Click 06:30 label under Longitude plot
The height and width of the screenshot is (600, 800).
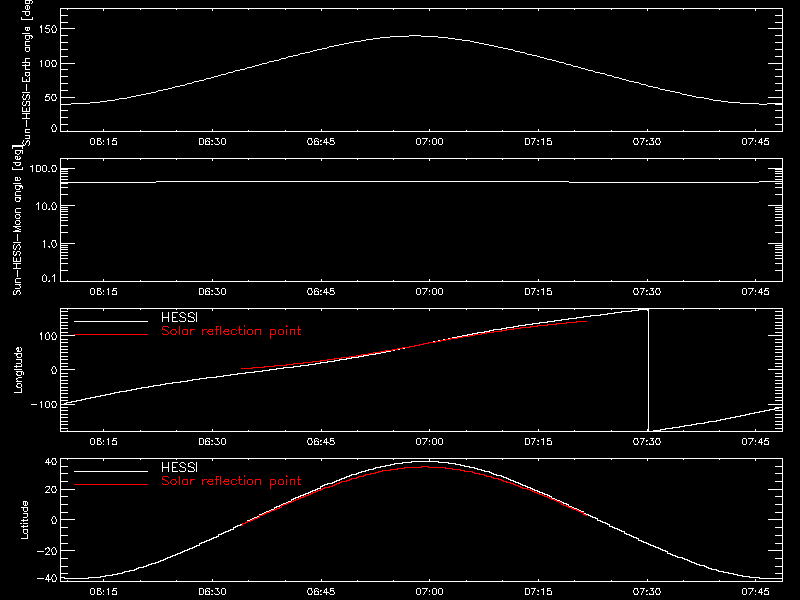pyautogui.click(x=212, y=442)
